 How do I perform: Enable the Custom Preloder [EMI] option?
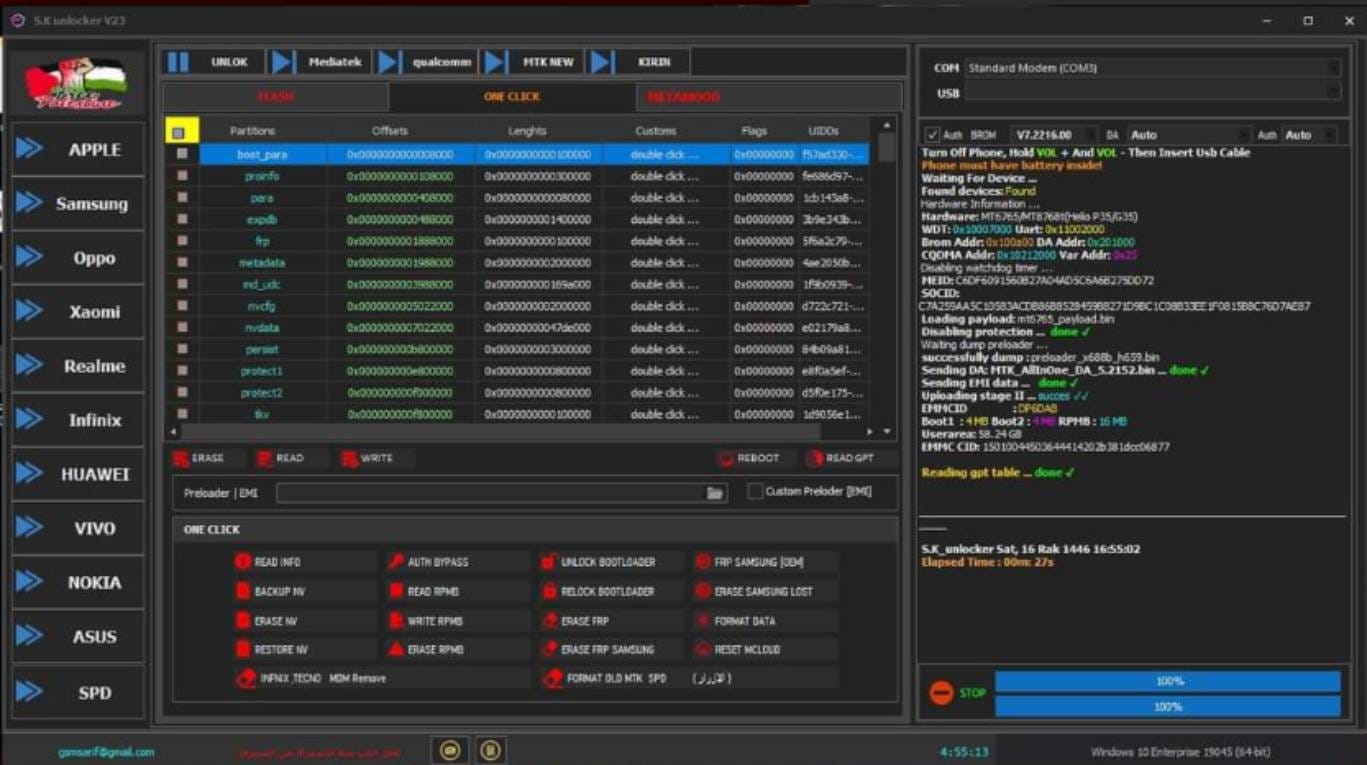tap(756, 491)
